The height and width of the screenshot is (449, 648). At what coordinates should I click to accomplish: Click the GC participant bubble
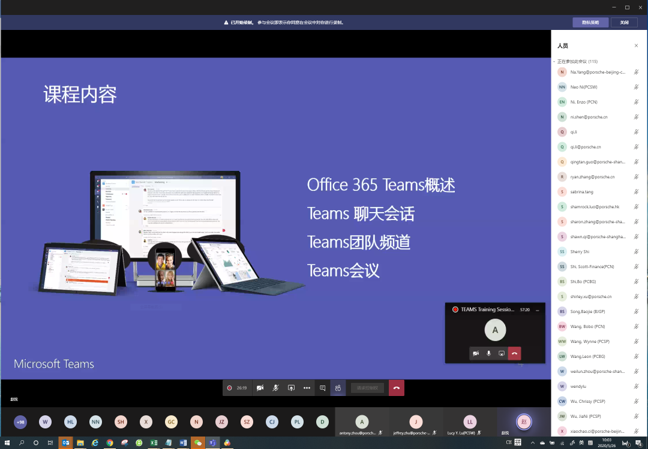click(171, 422)
